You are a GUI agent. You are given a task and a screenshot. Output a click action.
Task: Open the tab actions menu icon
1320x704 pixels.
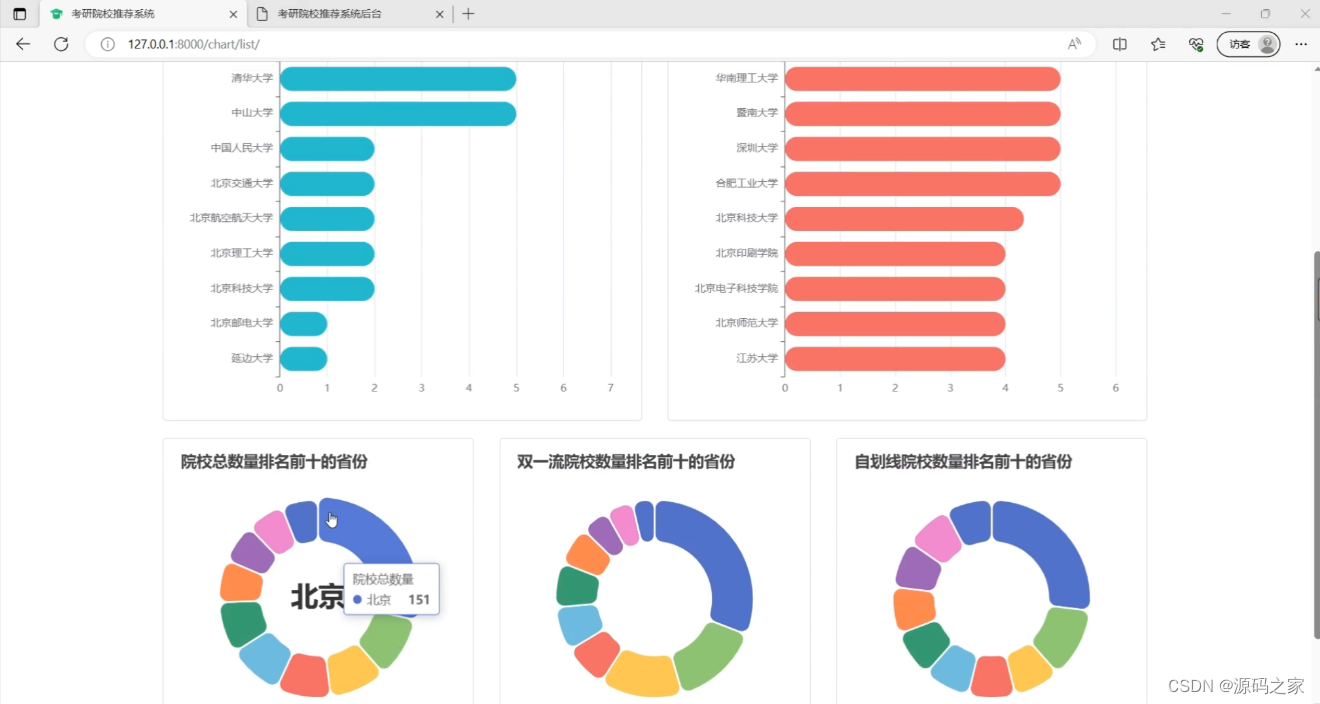(x=20, y=14)
